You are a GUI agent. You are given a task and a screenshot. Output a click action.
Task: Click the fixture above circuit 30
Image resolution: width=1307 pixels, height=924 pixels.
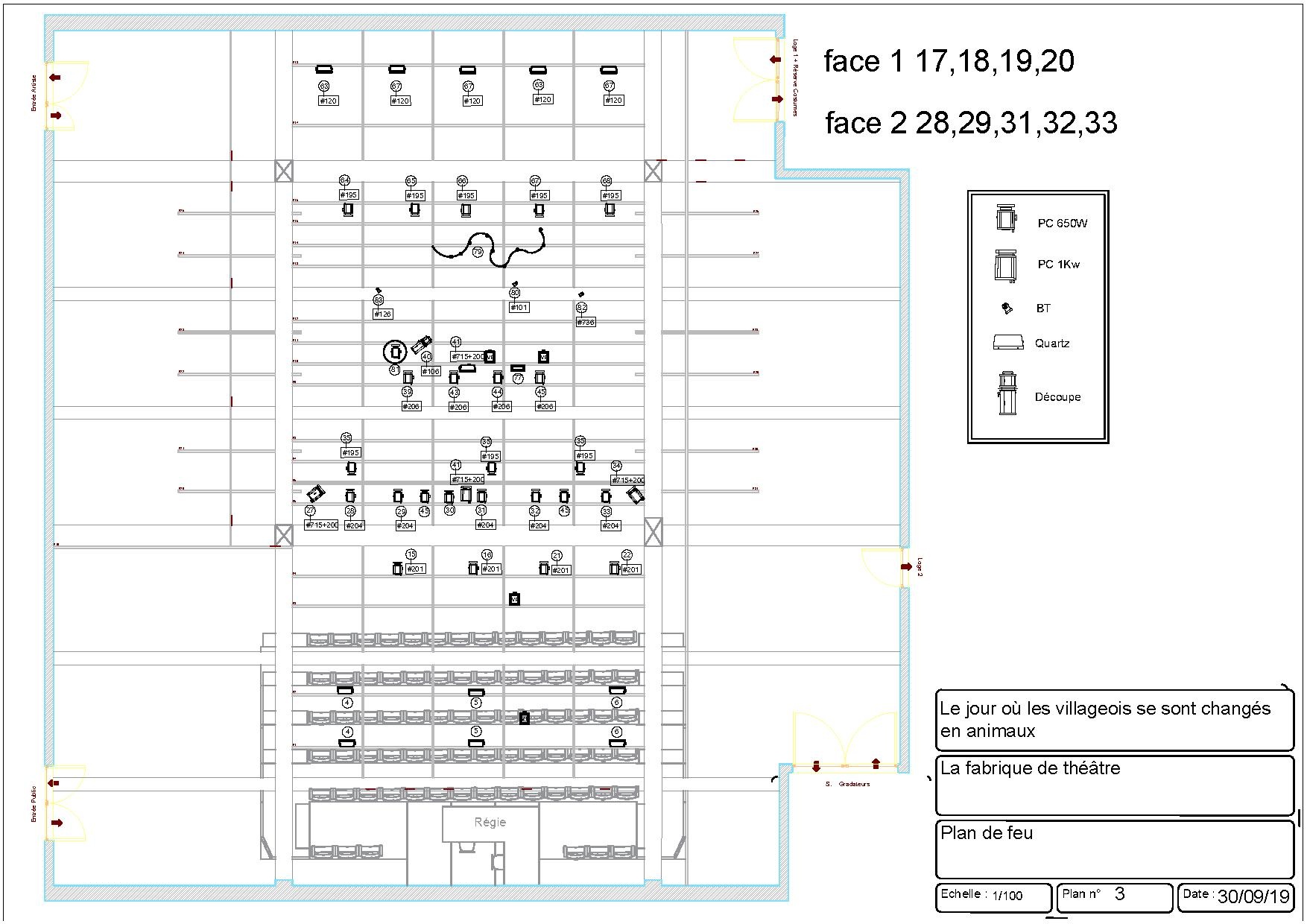[449, 497]
